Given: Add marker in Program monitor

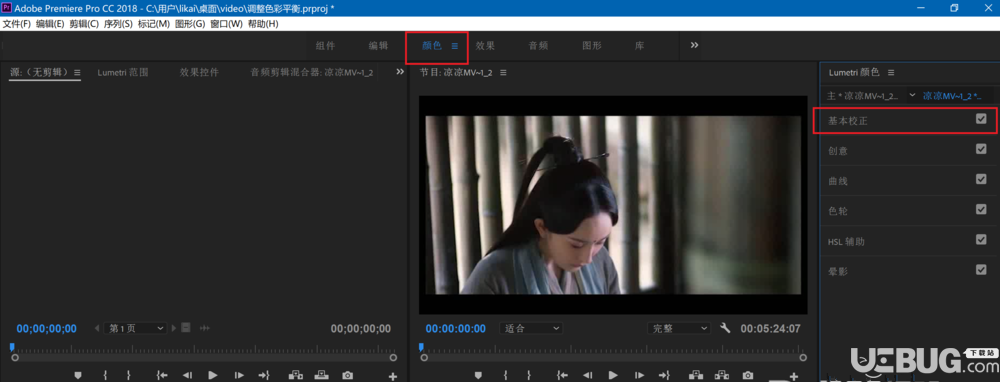Looking at the screenshot, I should (x=478, y=375).
